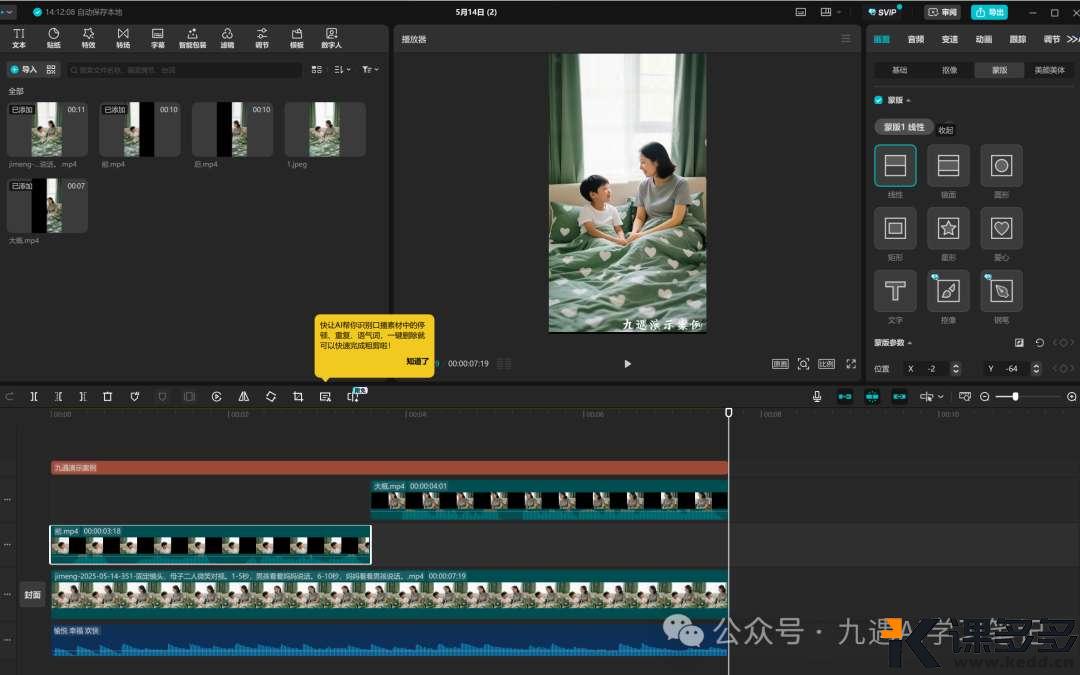
Task: Toggle the main track magnet snapping
Action: coord(845,397)
